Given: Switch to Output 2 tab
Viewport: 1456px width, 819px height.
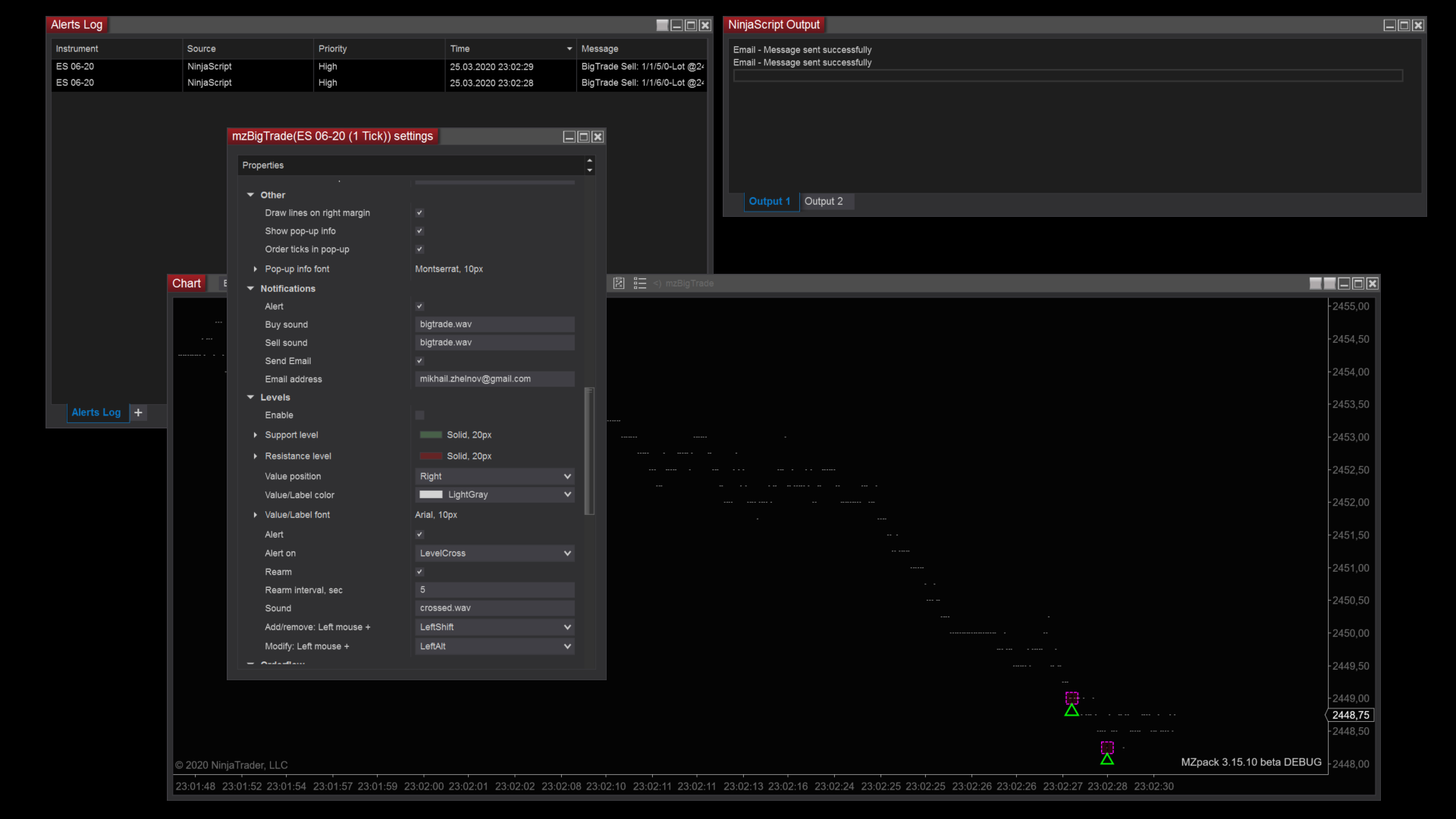Looking at the screenshot, I should point(823,202).
